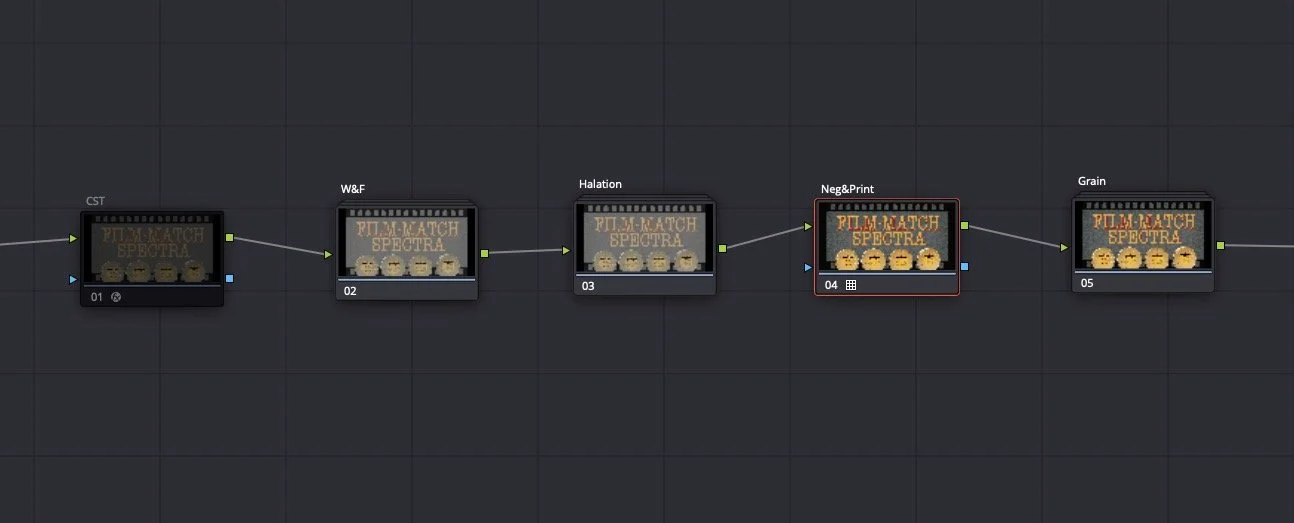
Task: Click the green RGB input of Neg&Print node
Action: [x=808, y=226]
